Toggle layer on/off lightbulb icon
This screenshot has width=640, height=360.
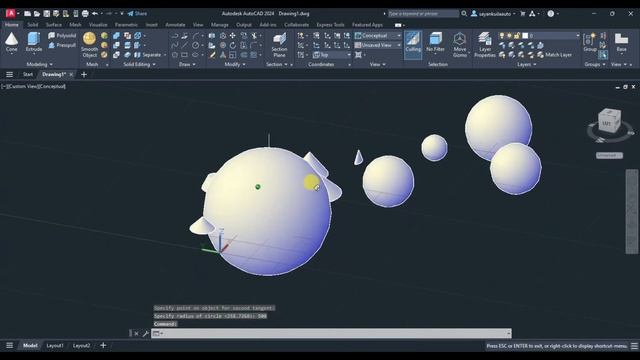pos(502,36)
